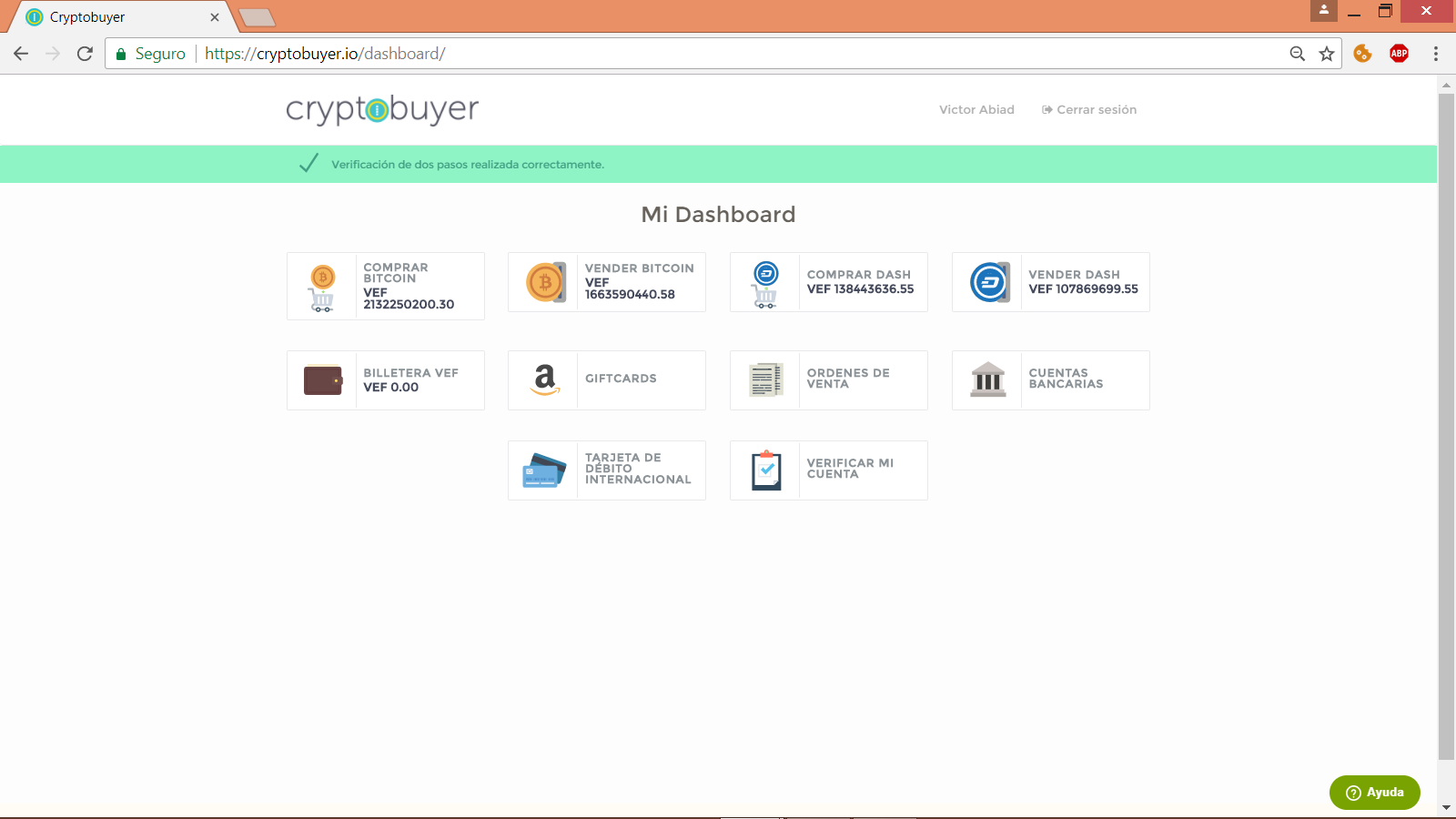Click the price 1663590440.58
1456x819 pixels.
630,295
